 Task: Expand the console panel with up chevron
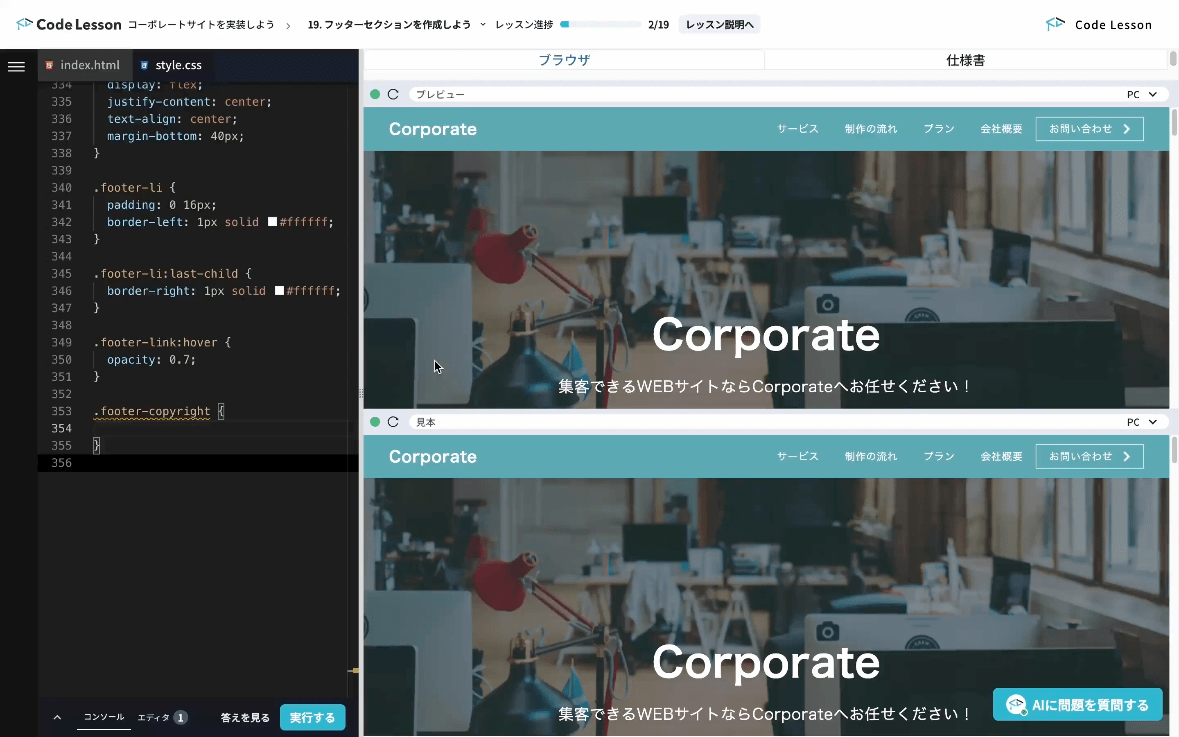(x=57, y=717)
